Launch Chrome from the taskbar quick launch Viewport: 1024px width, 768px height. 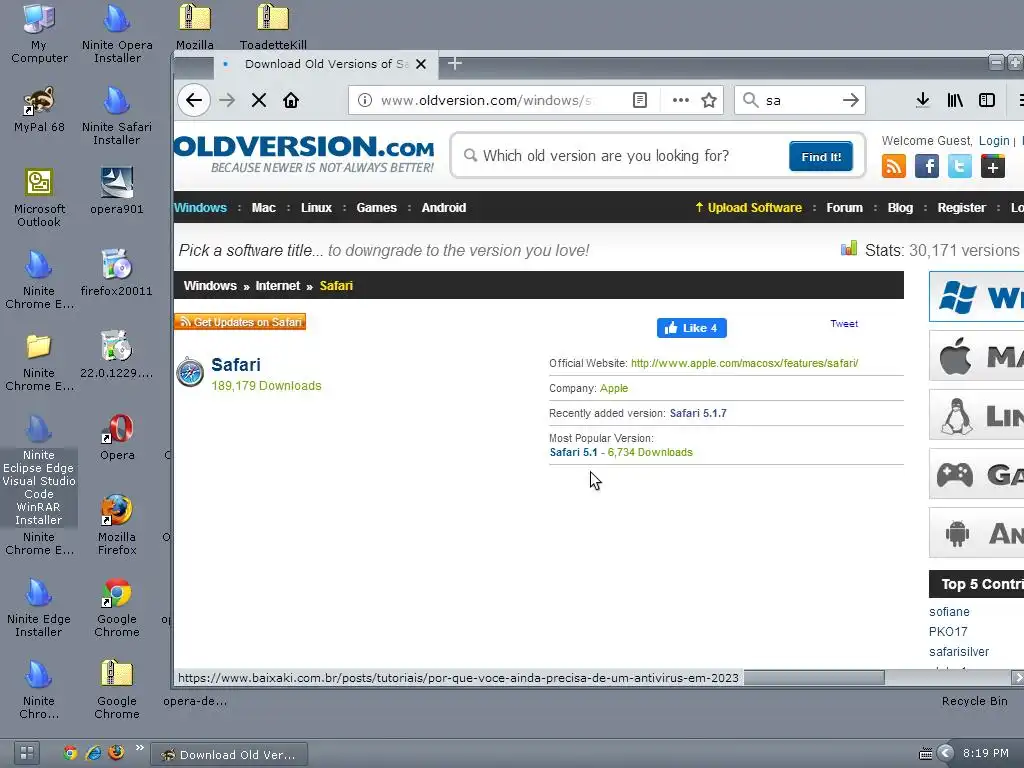70,752
